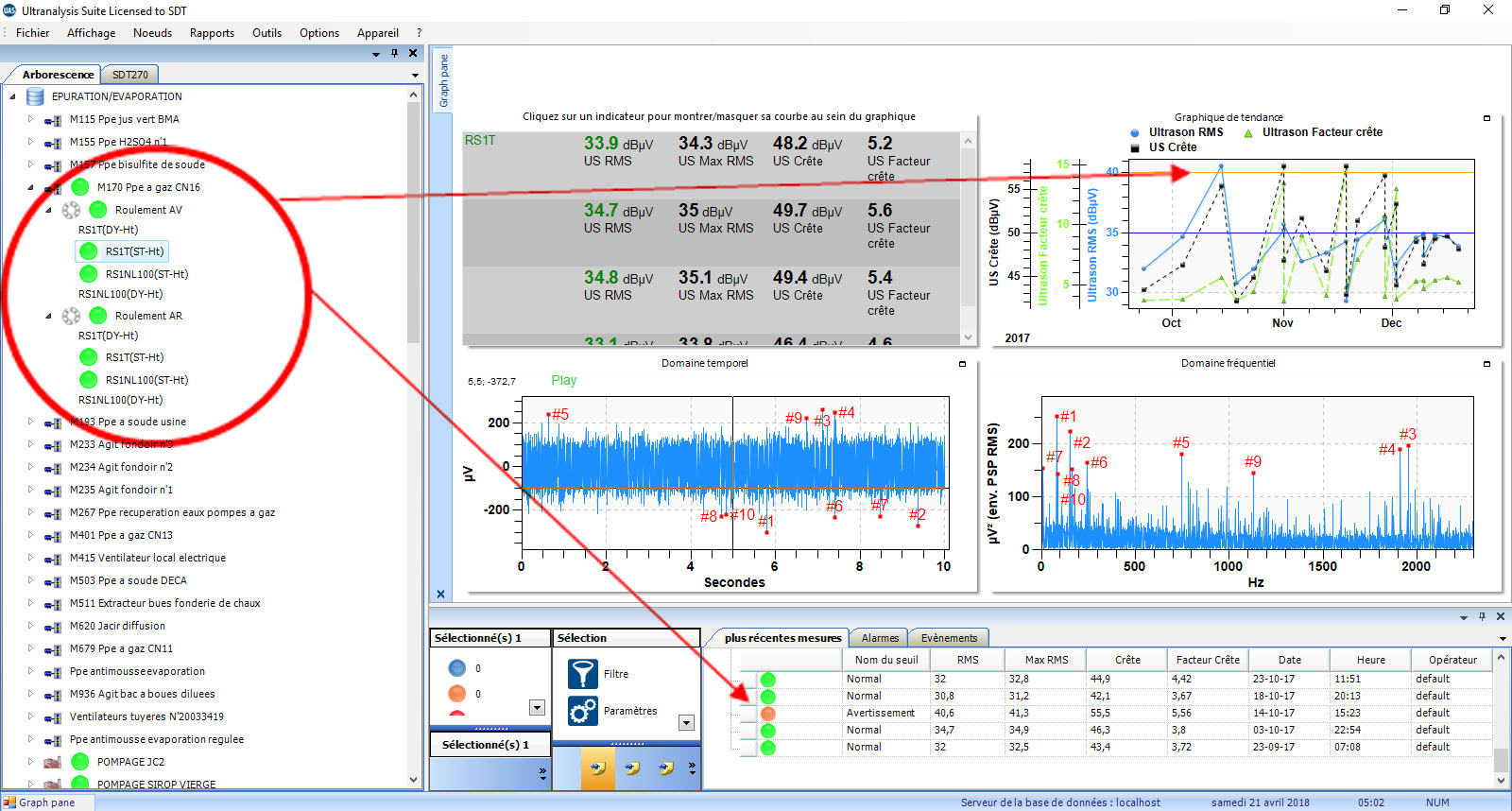
Task: Click the Graph pane icon in the status bar
Action: click(9, 802)
